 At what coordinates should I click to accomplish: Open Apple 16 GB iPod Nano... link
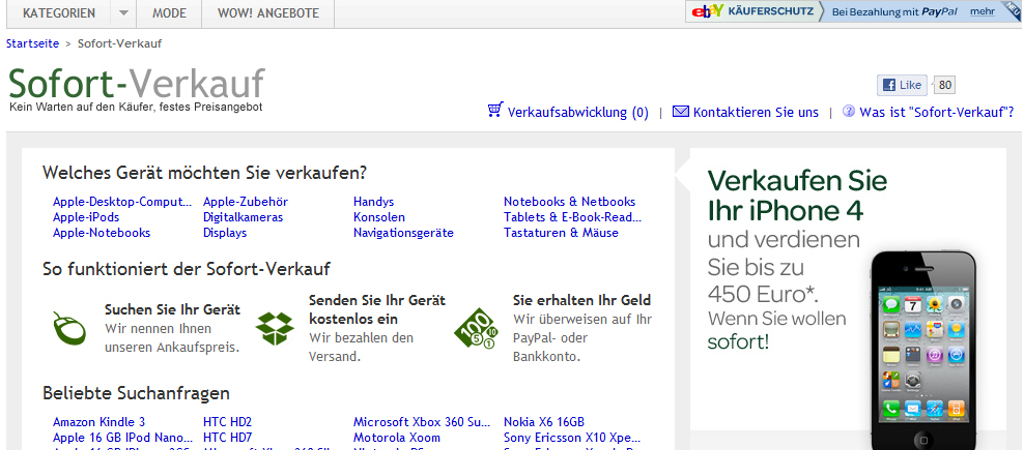point(123,438)
